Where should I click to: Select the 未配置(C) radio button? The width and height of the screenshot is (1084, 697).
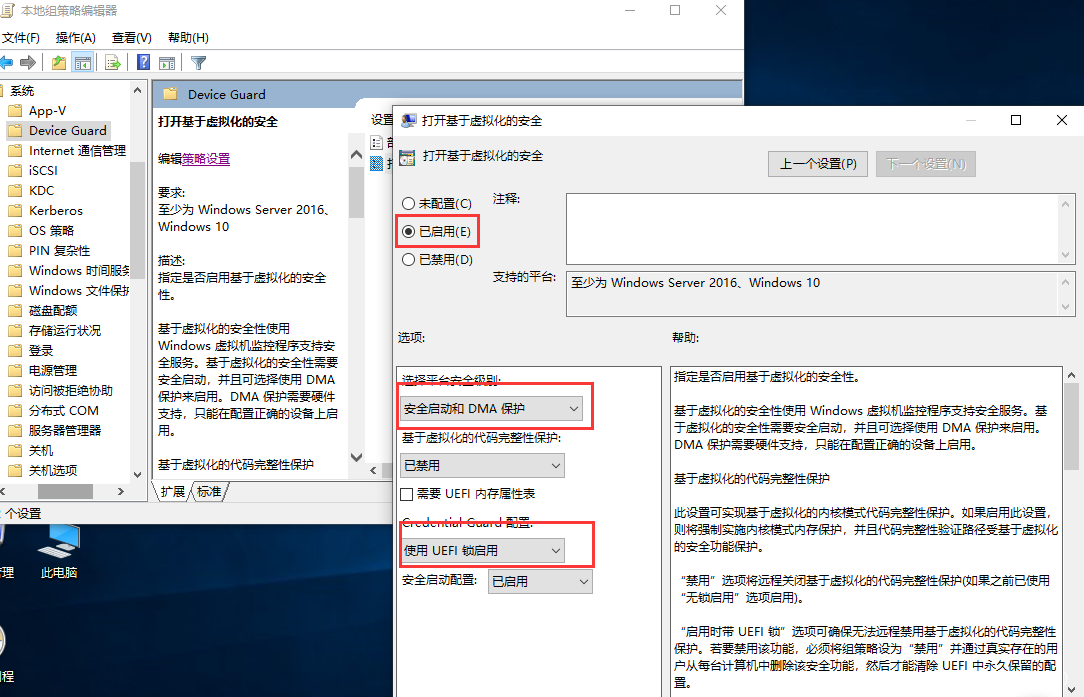tap(409, 203)
